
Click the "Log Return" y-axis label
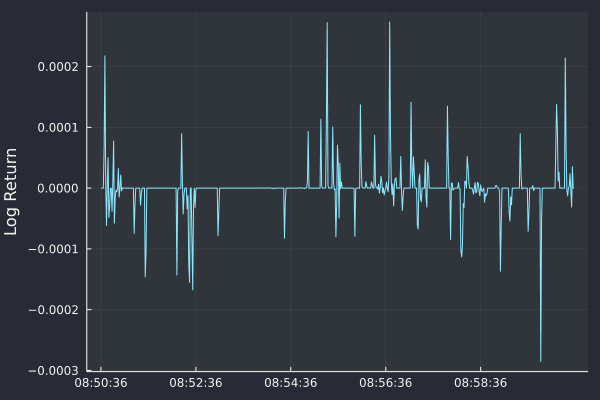coord(12,191)
